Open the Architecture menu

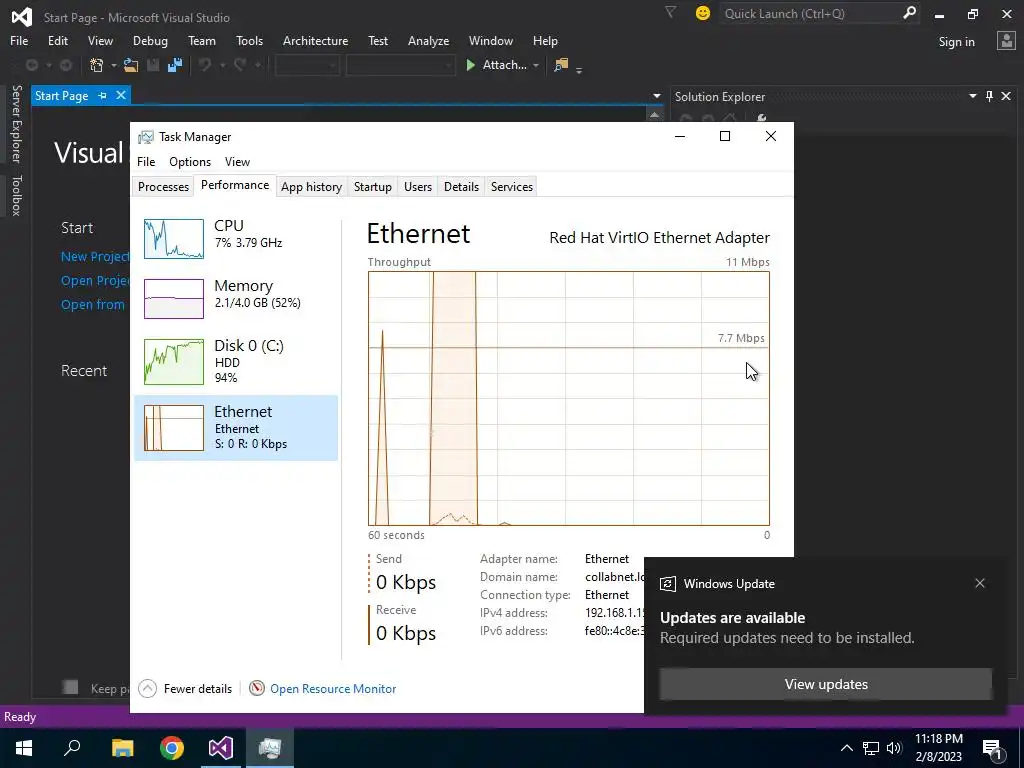(315, 40)
